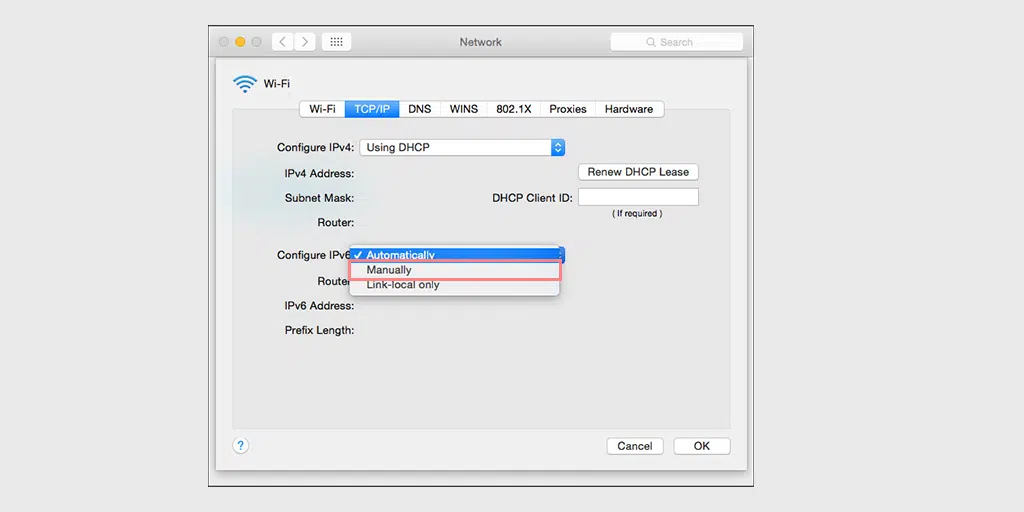Viewport: 1024px width, 512px height.
Task: Click the Wi-Fi signal icon
Action: [245, 84]
